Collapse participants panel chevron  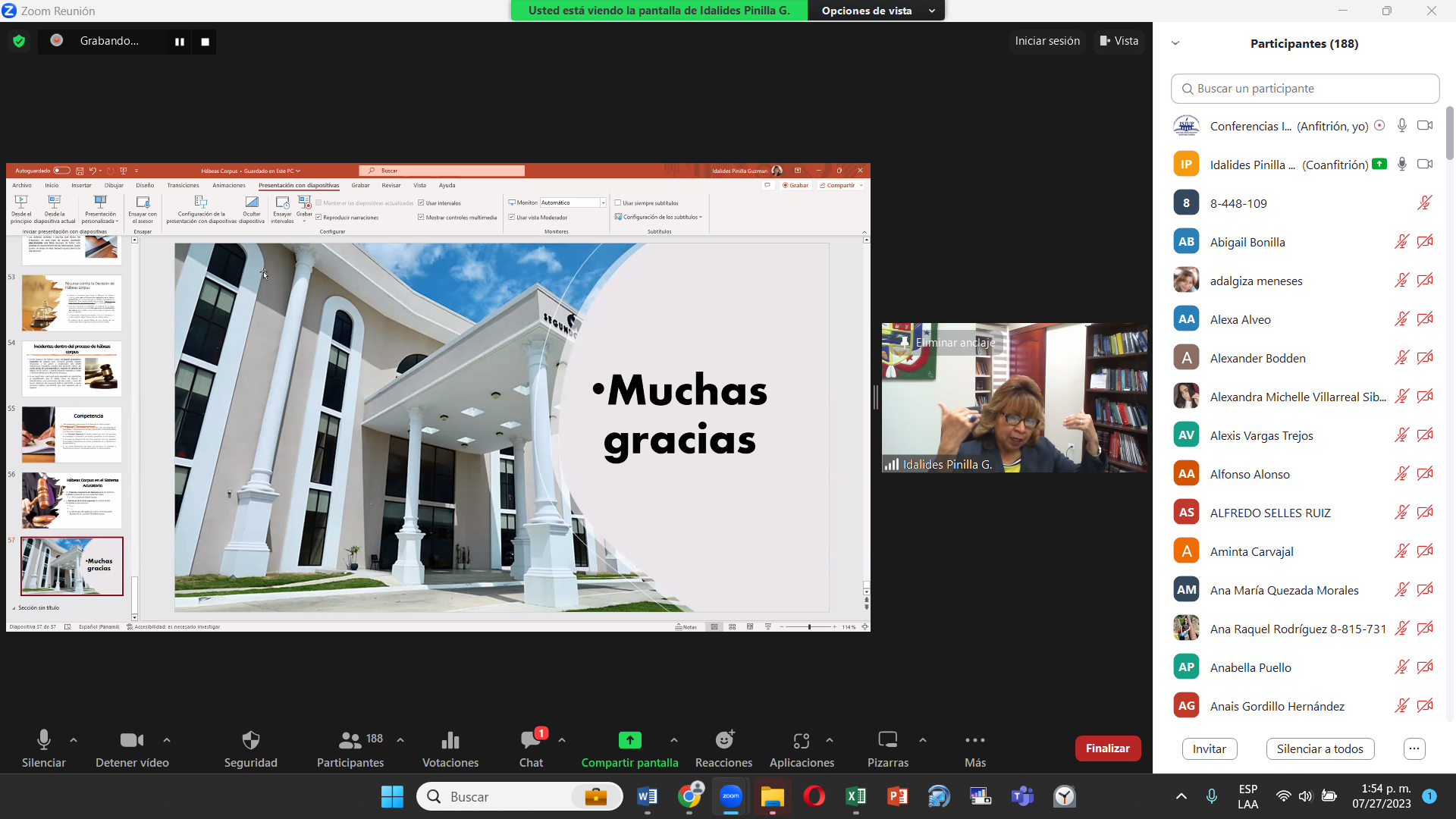coord(1175,43)
